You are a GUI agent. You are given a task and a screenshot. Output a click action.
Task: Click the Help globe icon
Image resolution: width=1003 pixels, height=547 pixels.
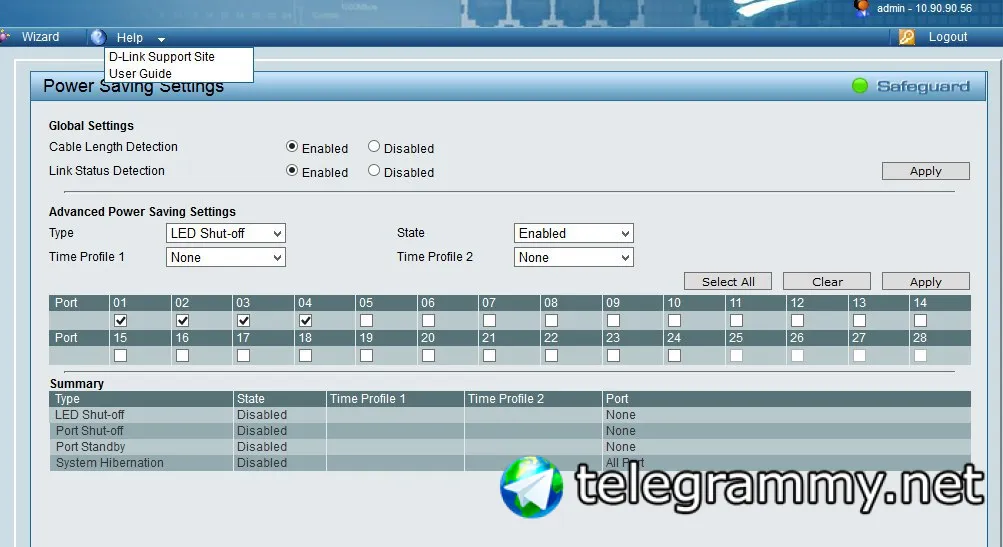98,37
